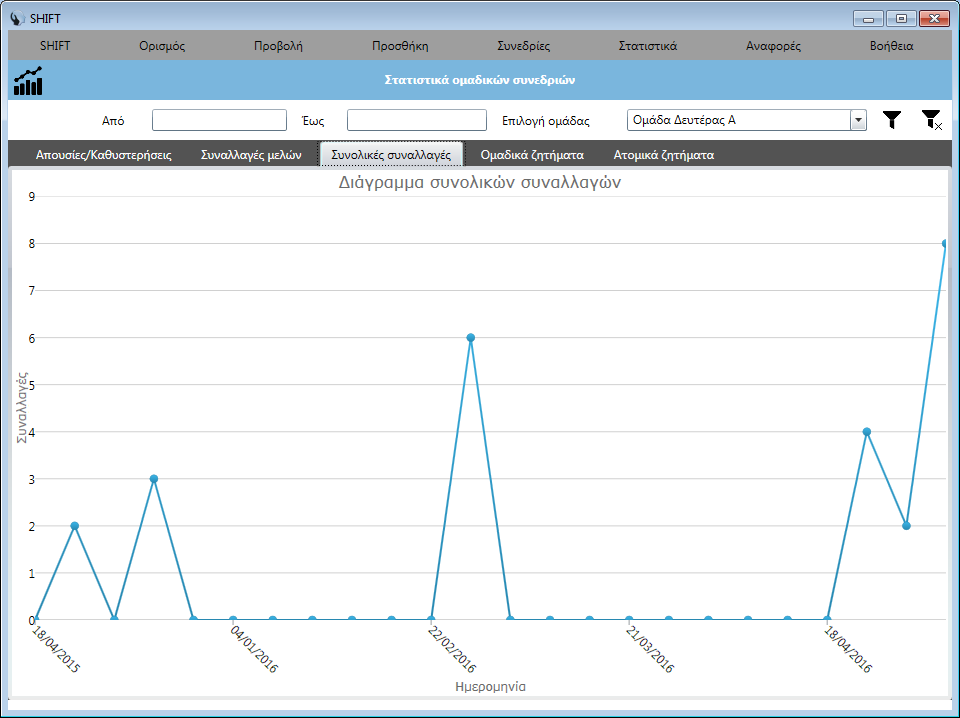Click the Στατιστικά ομαδικών συνεδριών header text
Image resolution: width=960 pixels, height=718 pixels.
coord(480,80)
